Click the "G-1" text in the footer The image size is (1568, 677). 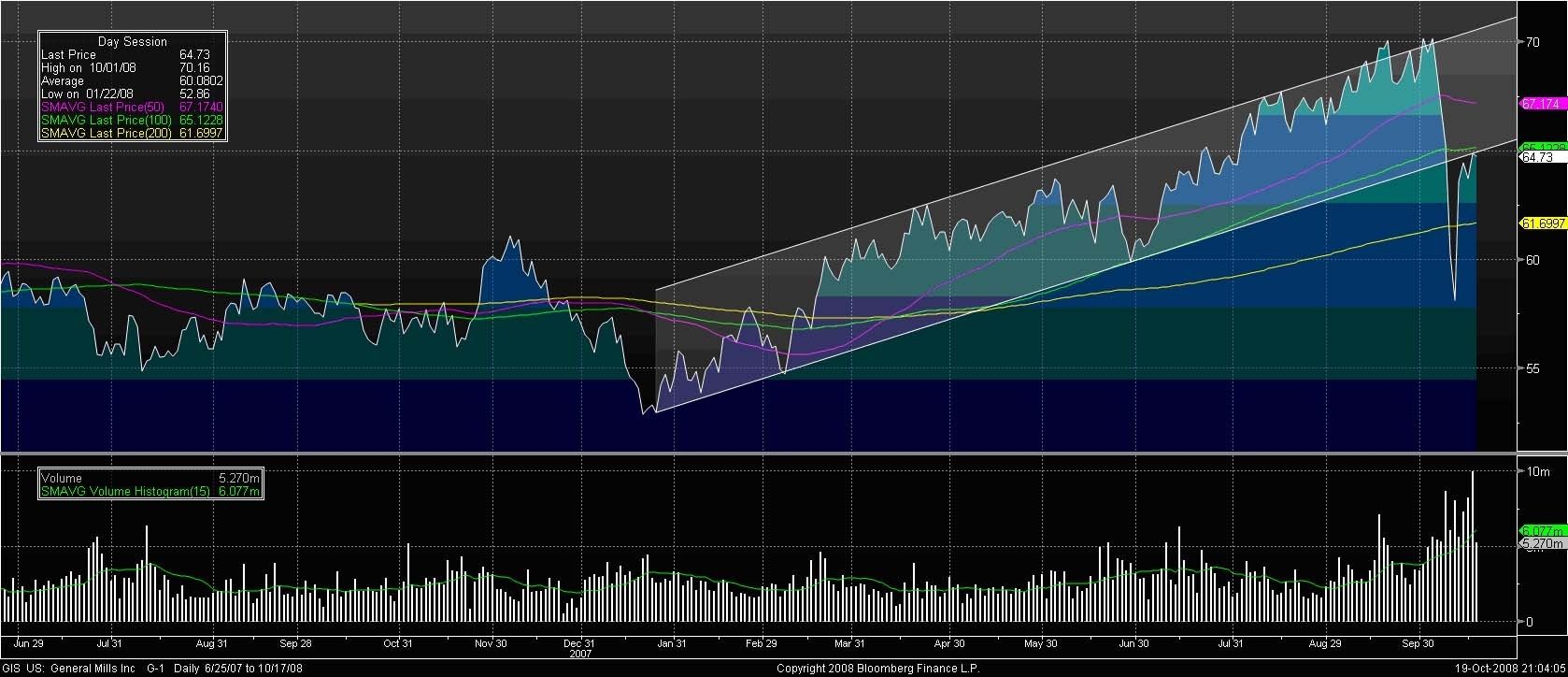pos(156,669)
